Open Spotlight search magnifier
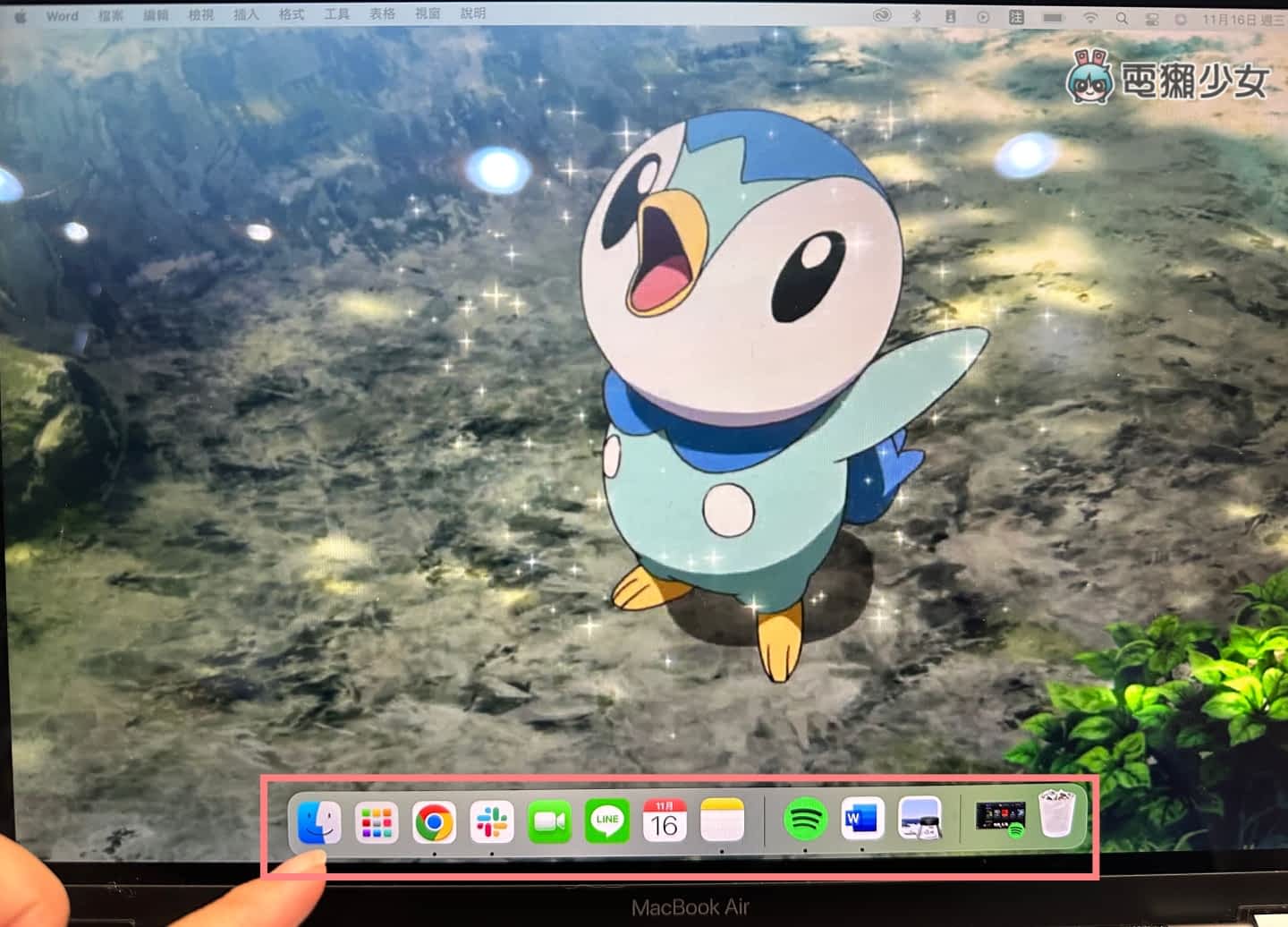 1122,18
